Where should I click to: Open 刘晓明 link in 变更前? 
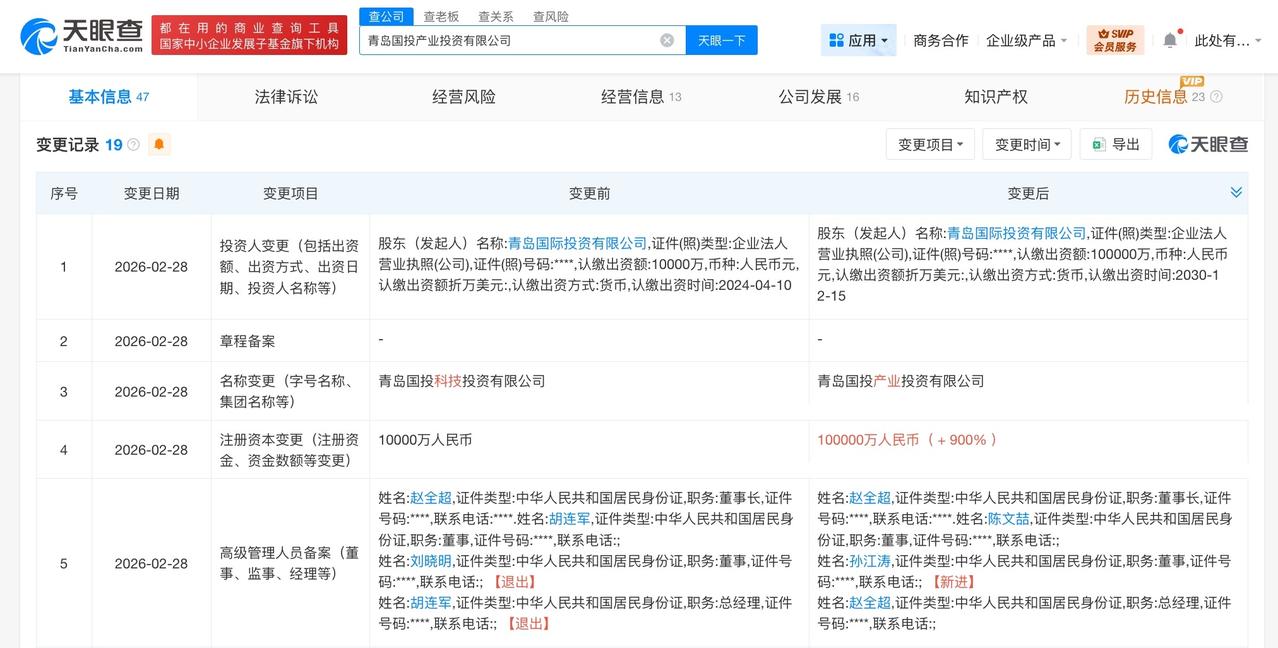(x=430, y=561)
